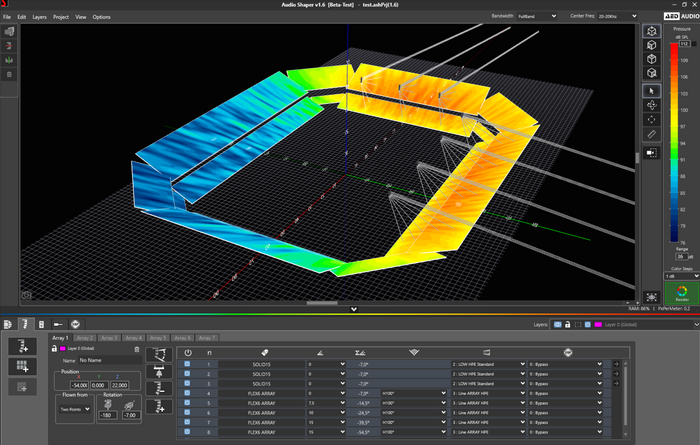Open the DSP round panel tab icon
Viewport: 700px width, 445px height.
pos(75,324)
